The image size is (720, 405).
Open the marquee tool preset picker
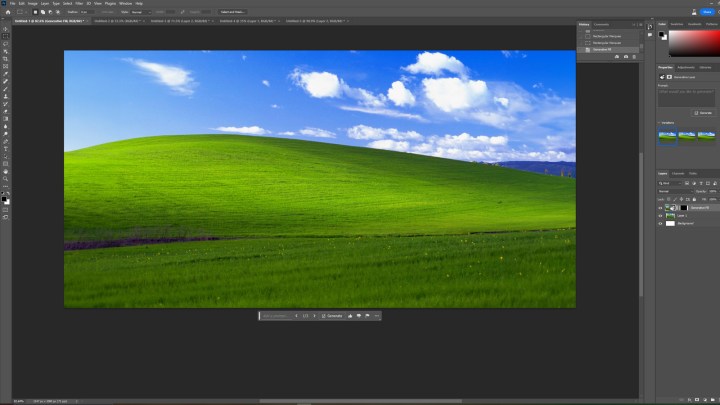click(21, 12)
